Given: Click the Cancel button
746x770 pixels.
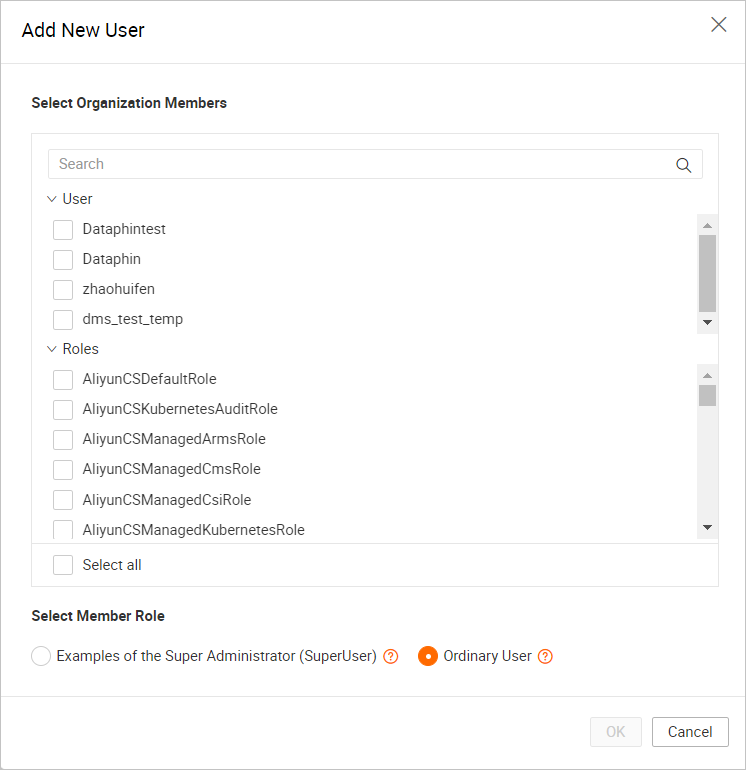Looking at the screenshot, I should pyautogui.click(x=690, y=732).
